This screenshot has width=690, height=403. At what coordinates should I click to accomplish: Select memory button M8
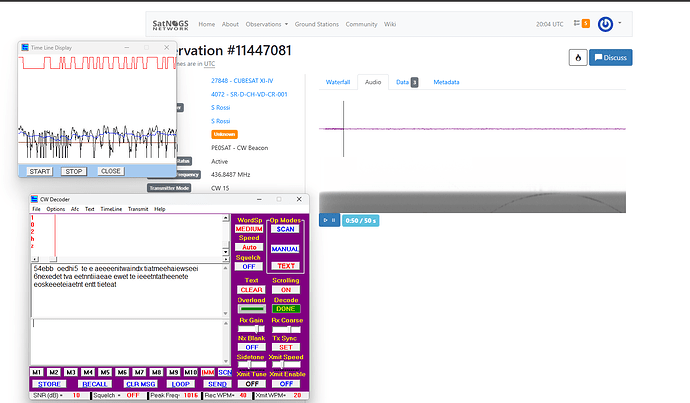coord(156,372)
